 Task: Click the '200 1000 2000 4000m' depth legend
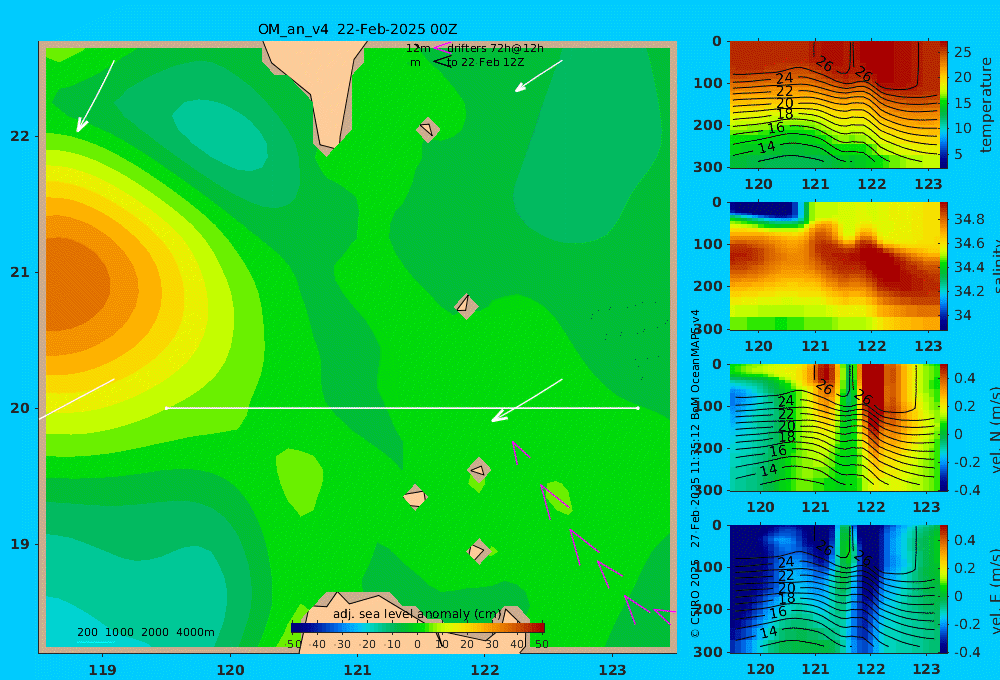145,632
